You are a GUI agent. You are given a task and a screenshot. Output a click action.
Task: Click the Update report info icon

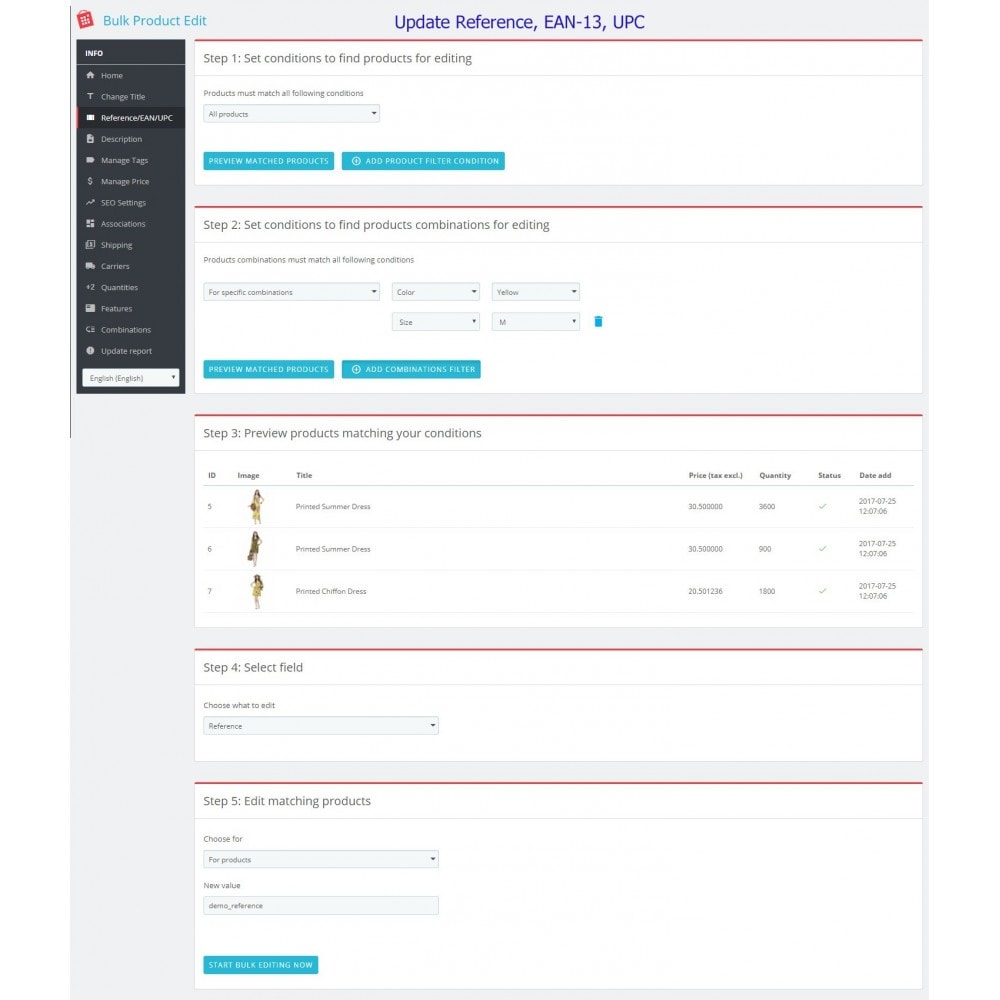pyautogui.click(x=91, y=351)
